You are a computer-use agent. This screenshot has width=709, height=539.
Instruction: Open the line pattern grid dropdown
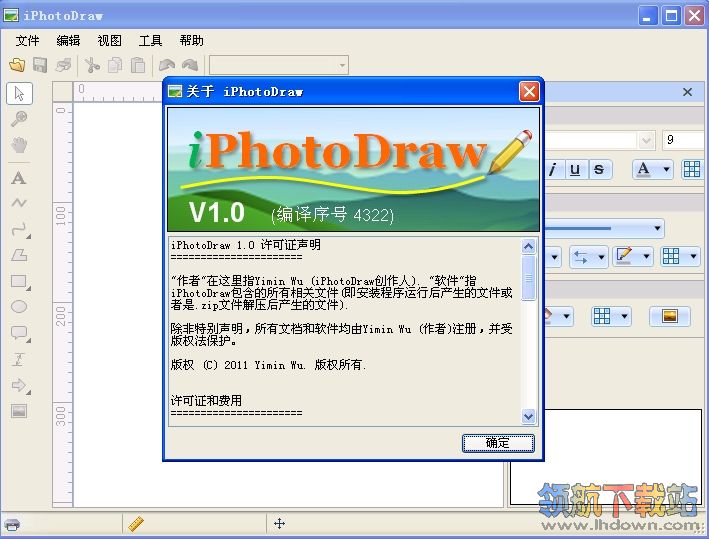coord(680,257)
